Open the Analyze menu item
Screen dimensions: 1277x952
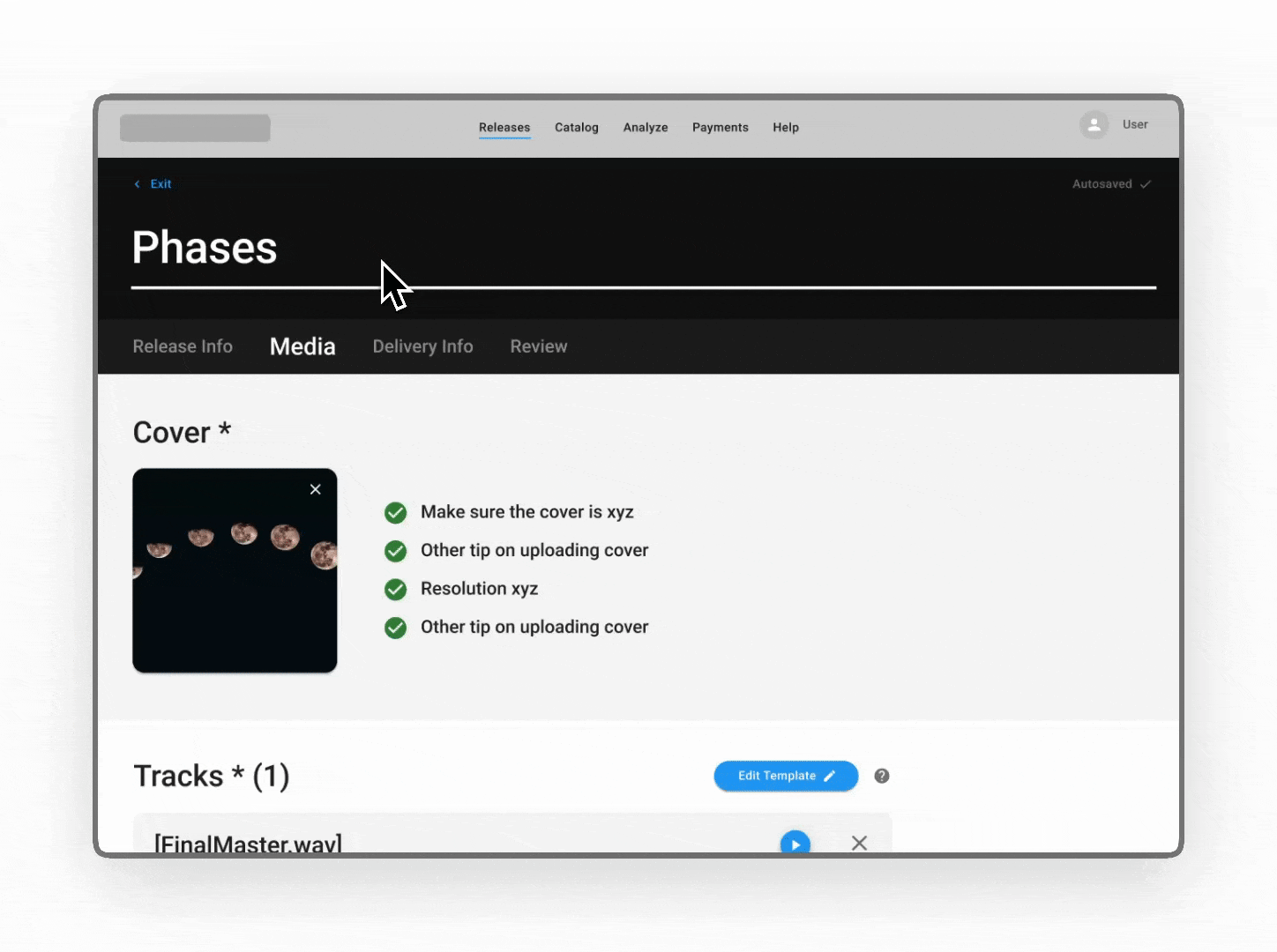[645, 128]
